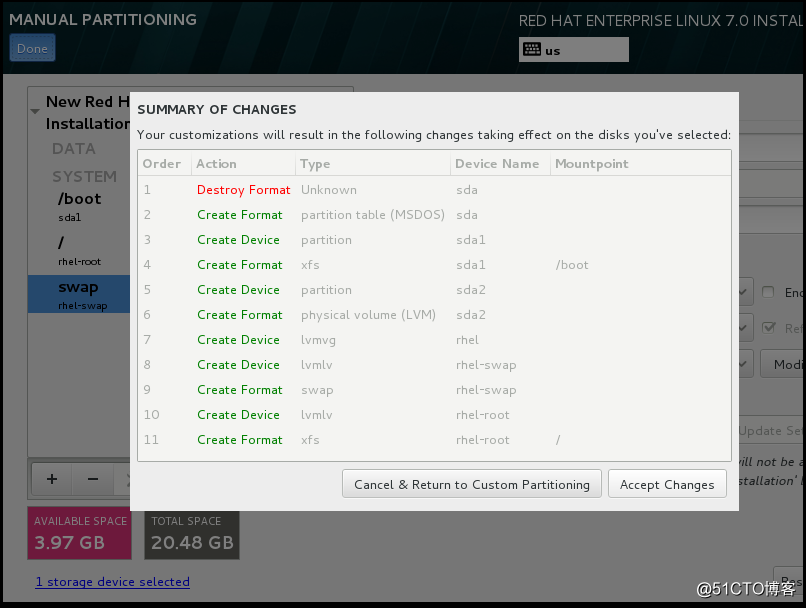Image resolution: width=806 pixels, height=608 pixels.
Task: Click the rhel device name in row 7
Action: click(467, 340)
